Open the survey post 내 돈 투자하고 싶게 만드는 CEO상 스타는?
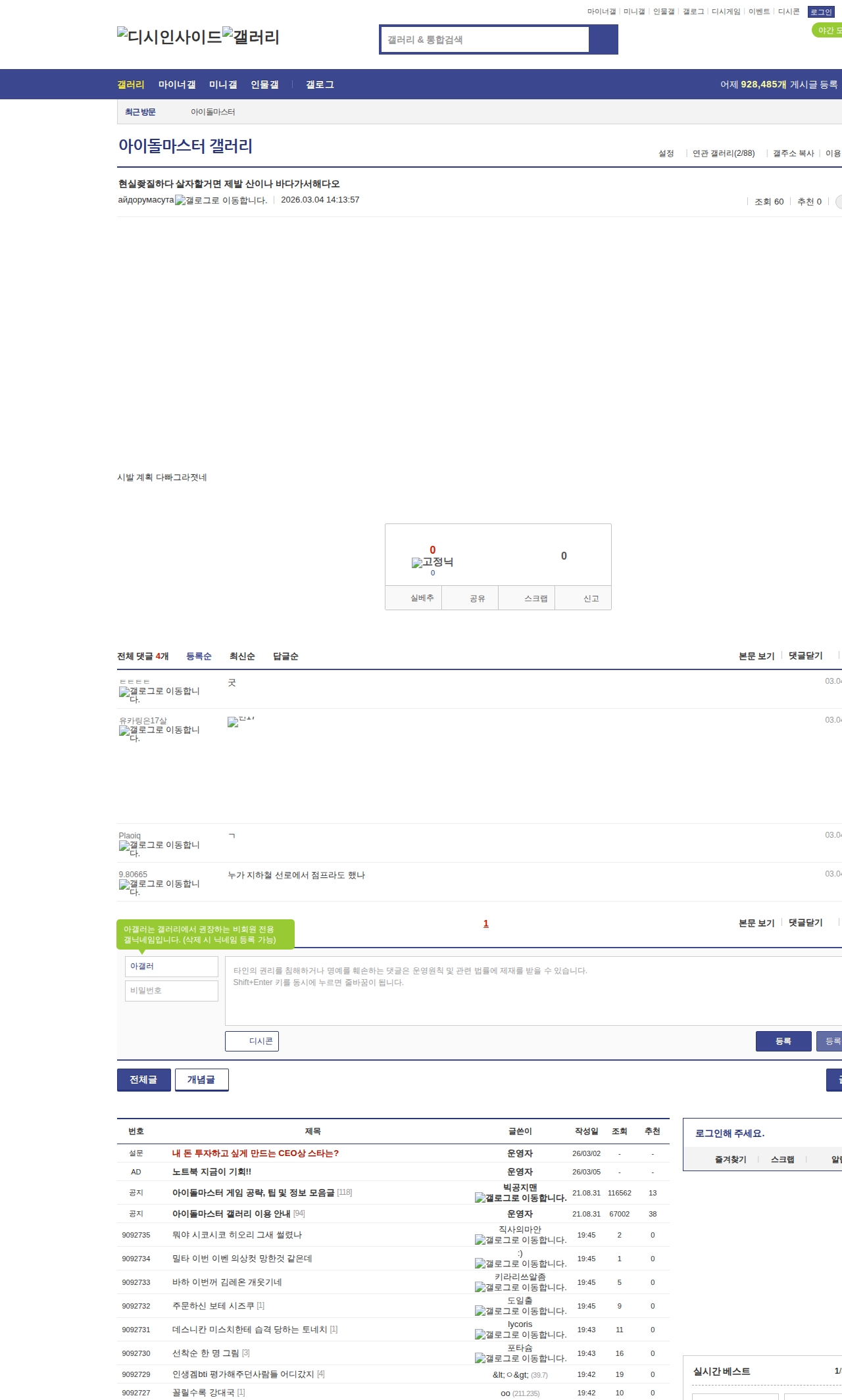 coord(255,1153)
